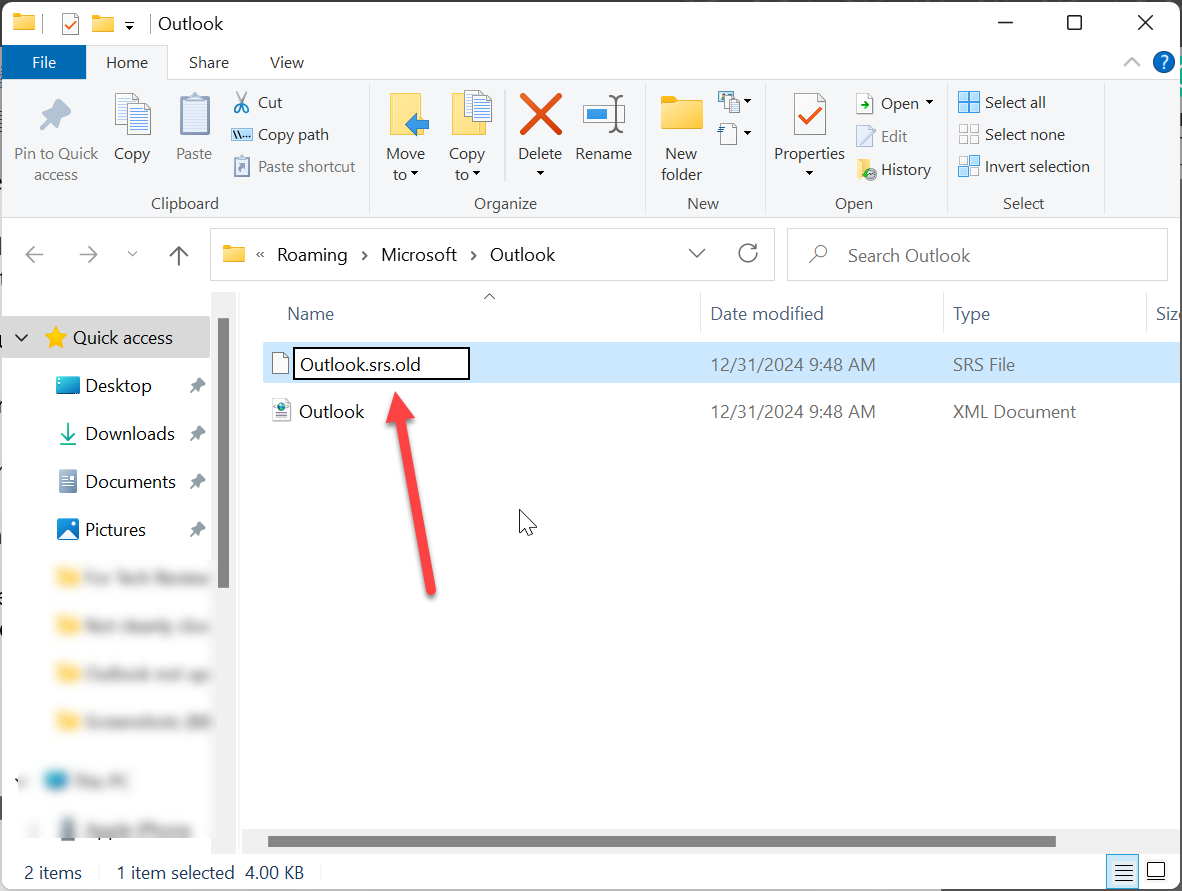Image resolution: width=1182 pixels, height=891 pixels.
Task: Click Edit in the Open group
Action: [882, 136]
